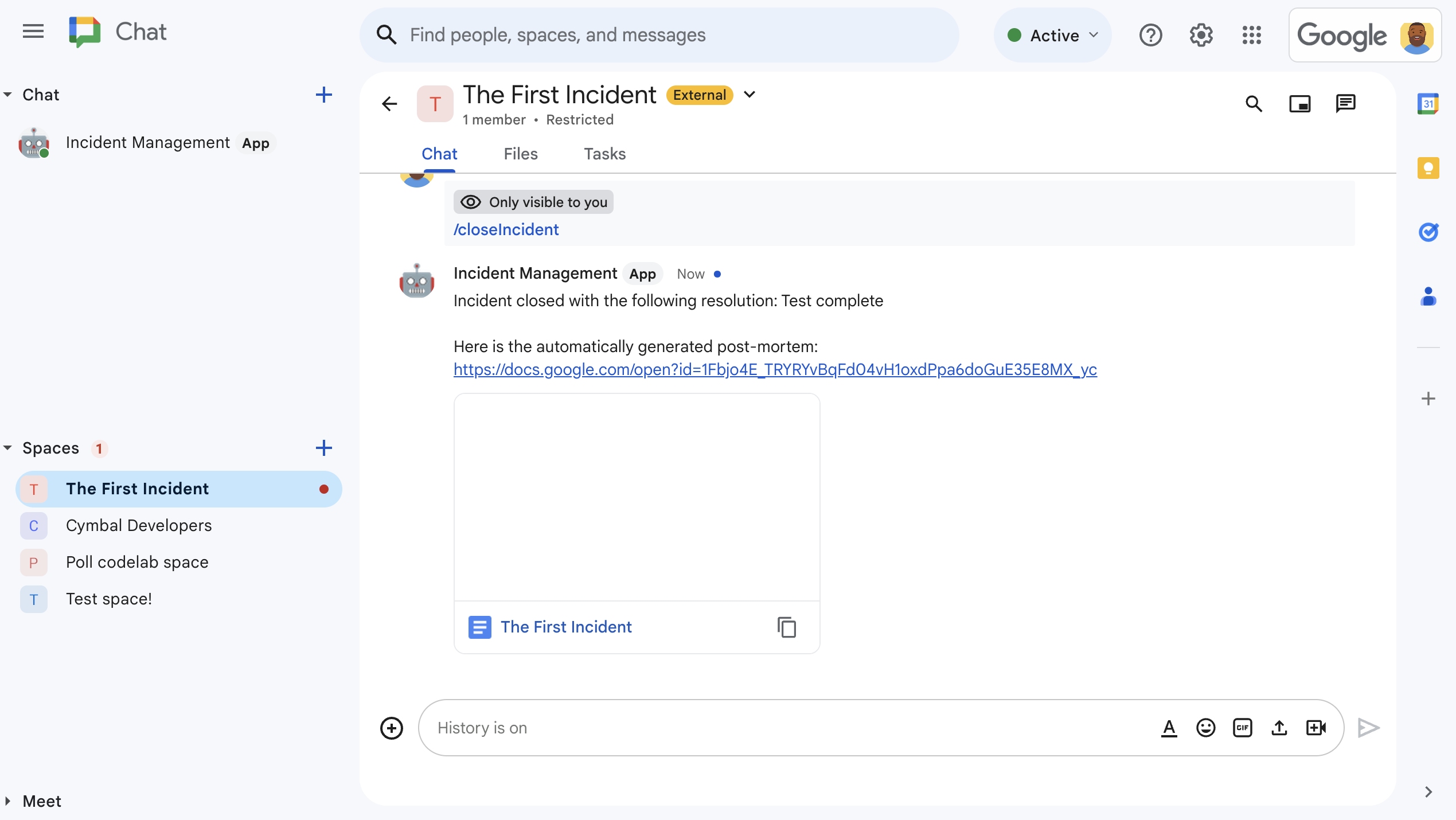This screenshot has height=820, width=1456.
Task: Toggle the Active status indicator
Action: [x=1053, y=35]
